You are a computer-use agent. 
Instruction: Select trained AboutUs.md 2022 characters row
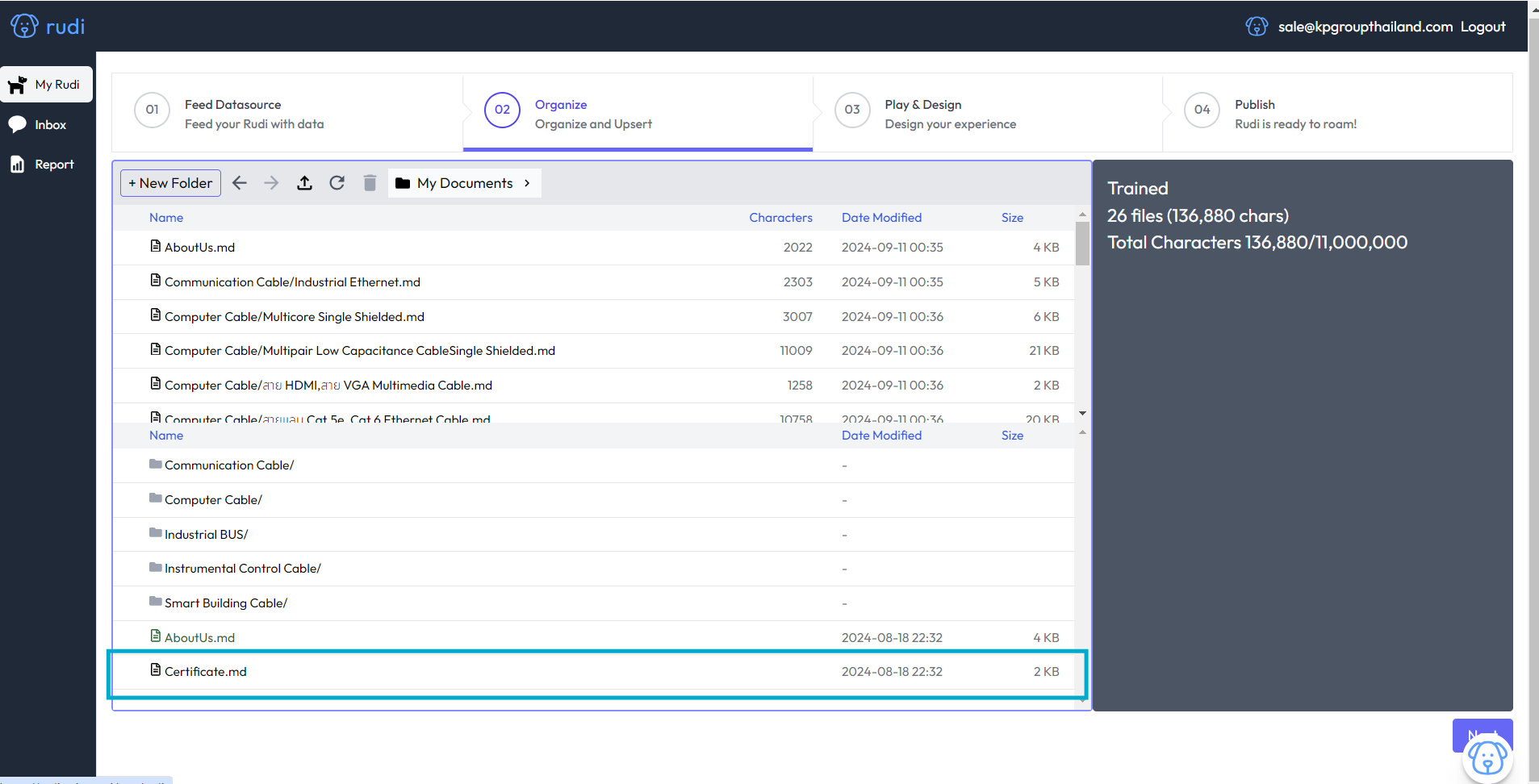[593, 248]
